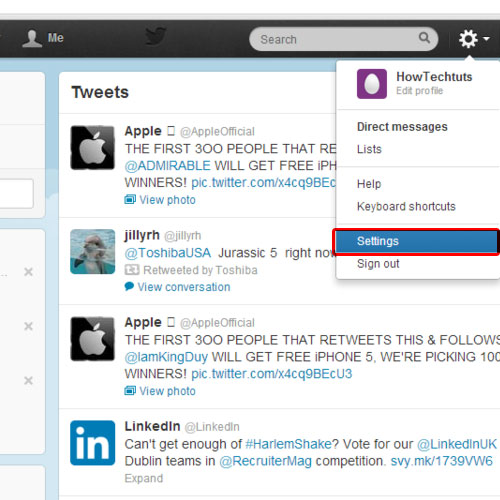Click inside the Search field
The width and height of the screenshot is (500, 500).
pyautogui.click(x=343, y=39)
